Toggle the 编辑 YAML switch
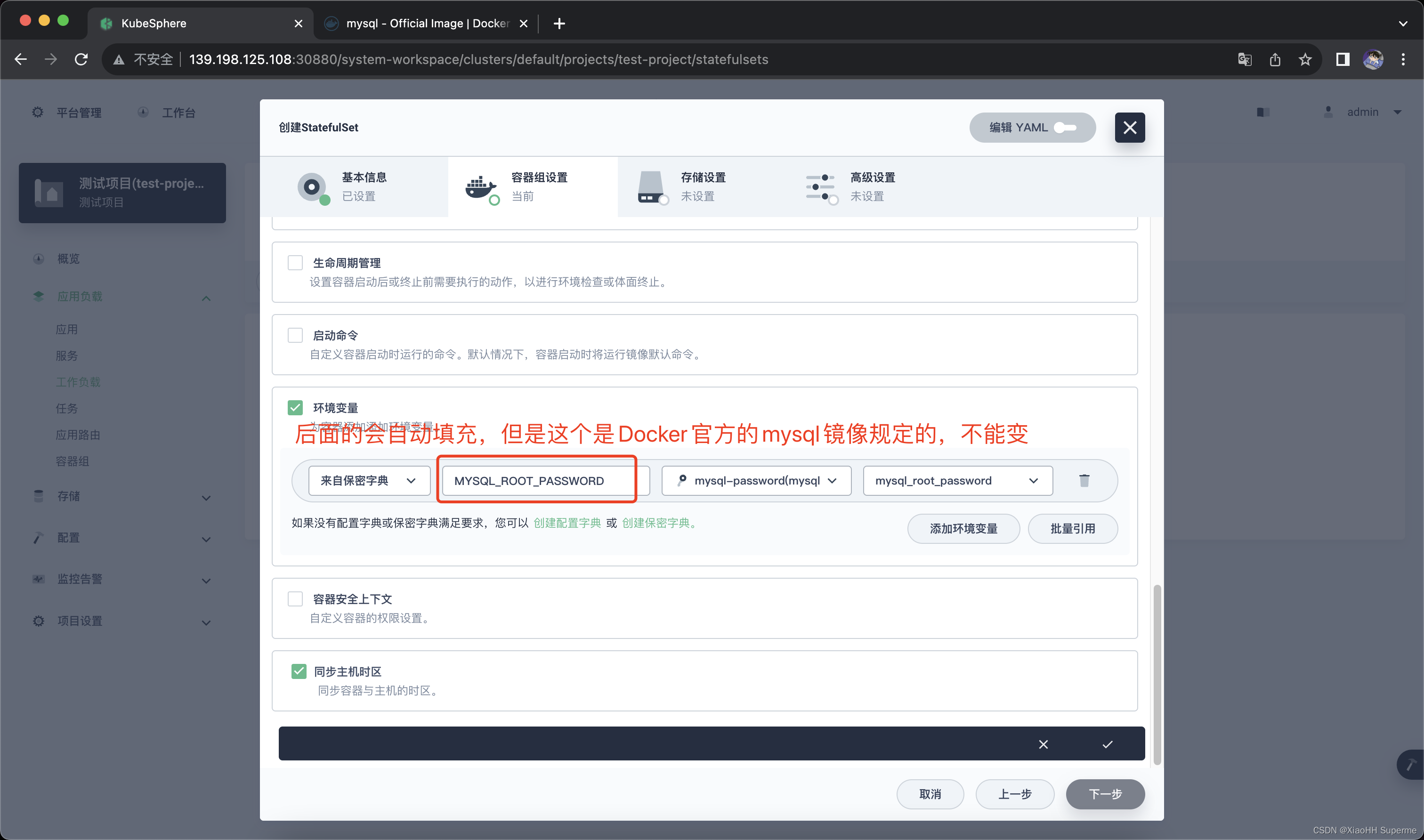The width and height of the screenshot is (1424, 840). click(1065, 127)
